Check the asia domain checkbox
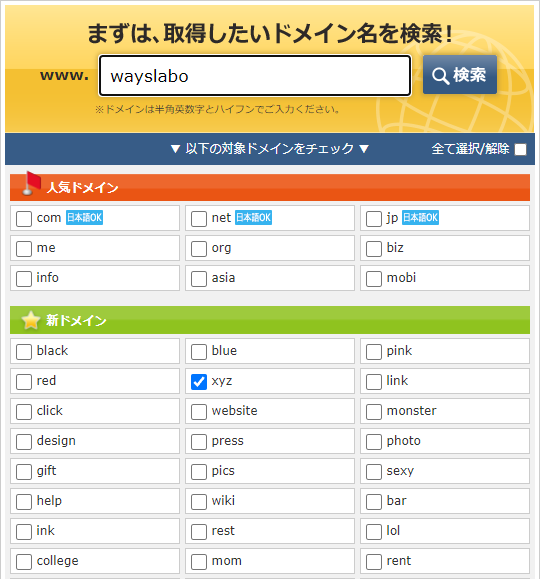Image resolution: width=540 pixels, height=579 pixels. [199, 279]
